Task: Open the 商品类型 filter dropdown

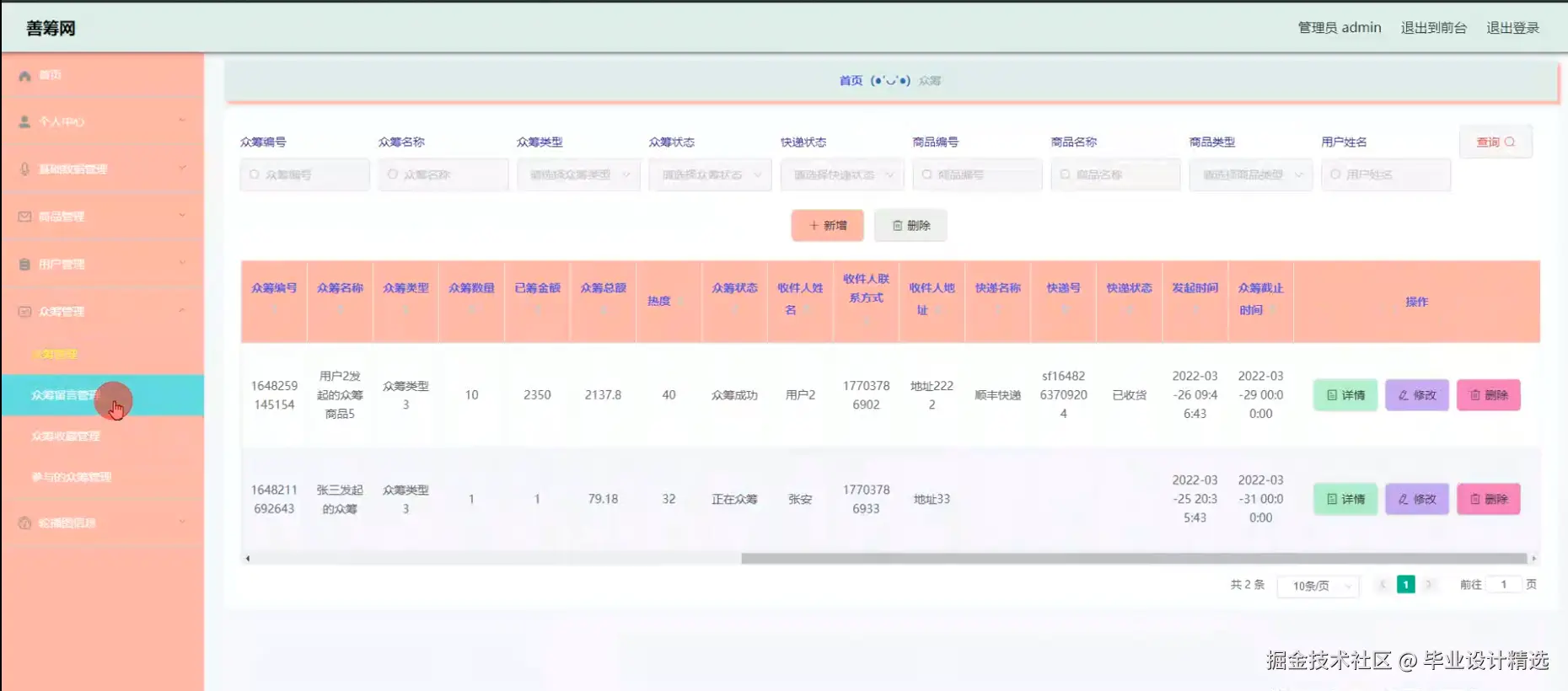Action: coord(1251,174)
